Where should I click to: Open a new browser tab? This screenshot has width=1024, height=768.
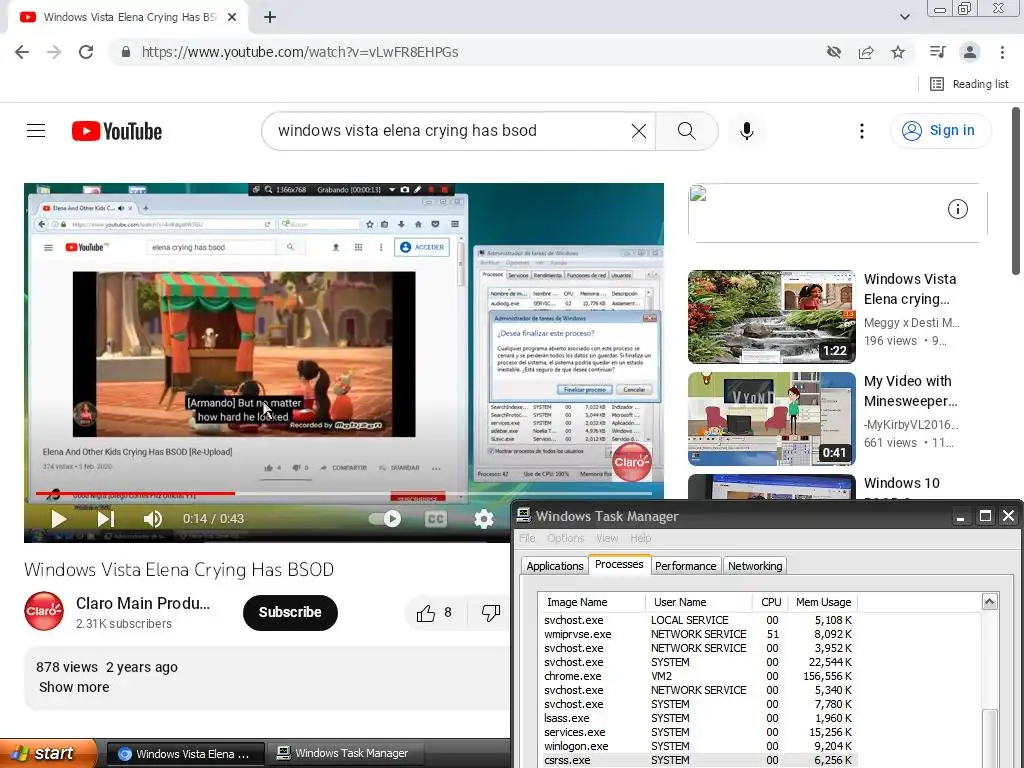[x=270, y=18]
